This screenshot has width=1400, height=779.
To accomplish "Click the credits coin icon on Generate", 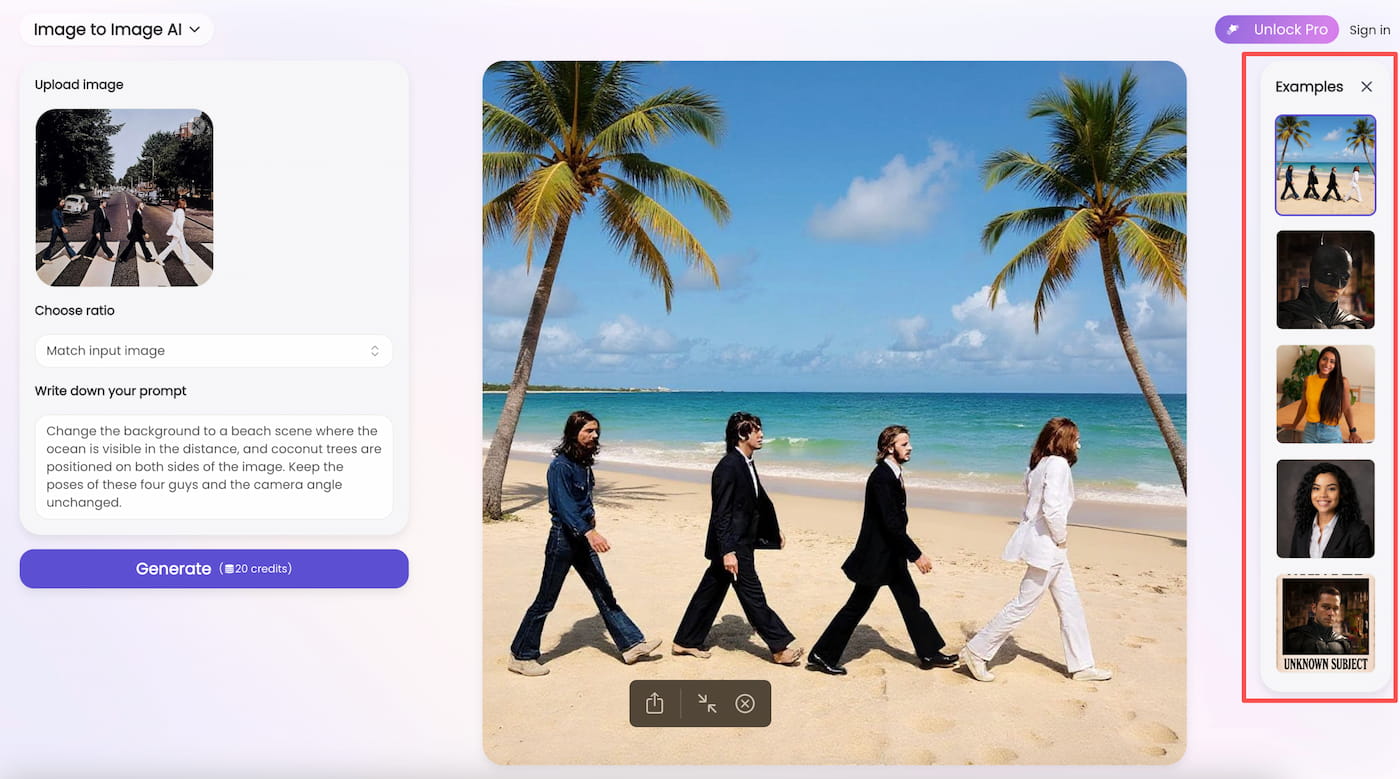I will click(x=229, y=569).
